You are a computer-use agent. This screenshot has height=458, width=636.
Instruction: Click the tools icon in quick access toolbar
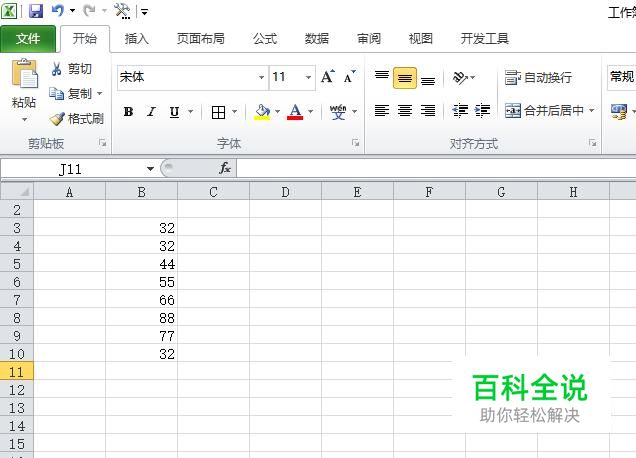(122, 11)
